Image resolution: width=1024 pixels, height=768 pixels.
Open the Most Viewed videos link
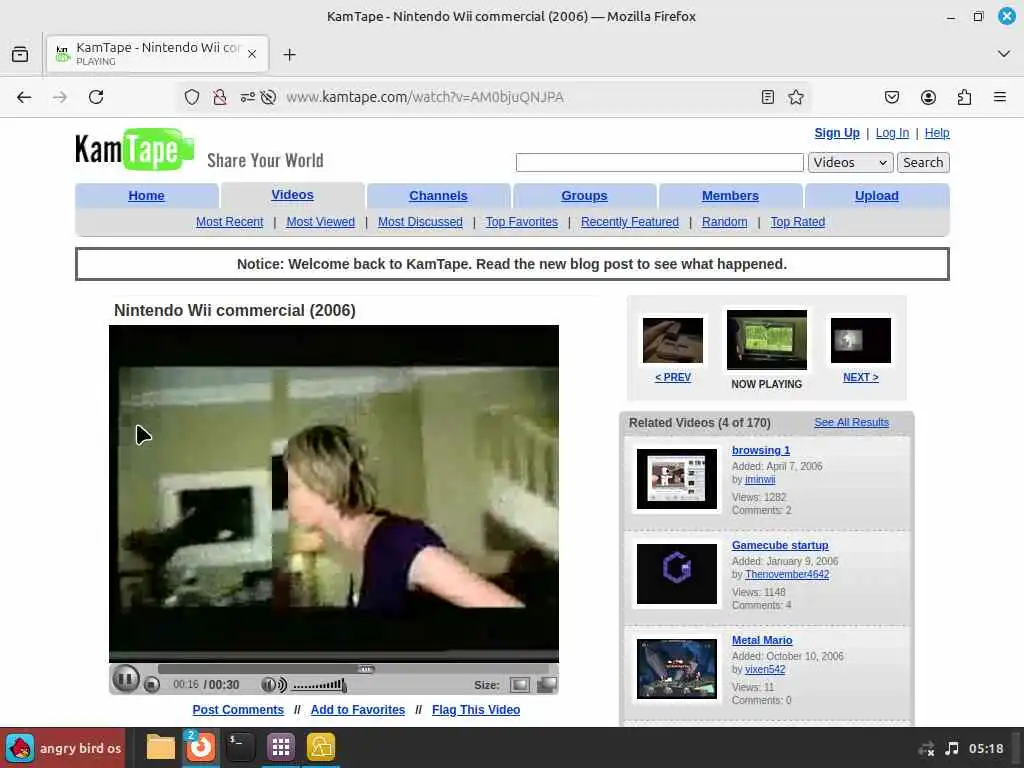coord(321,222)
